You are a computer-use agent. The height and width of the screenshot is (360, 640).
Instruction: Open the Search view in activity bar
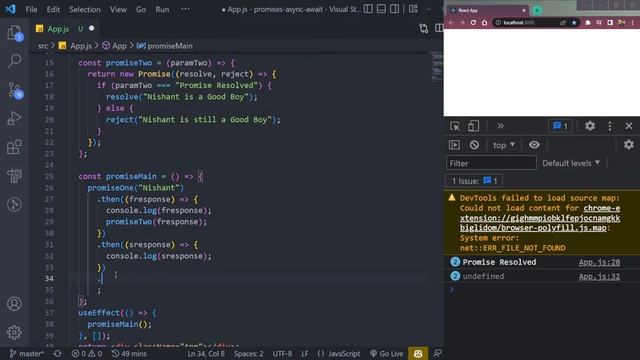tap(14, 60)
